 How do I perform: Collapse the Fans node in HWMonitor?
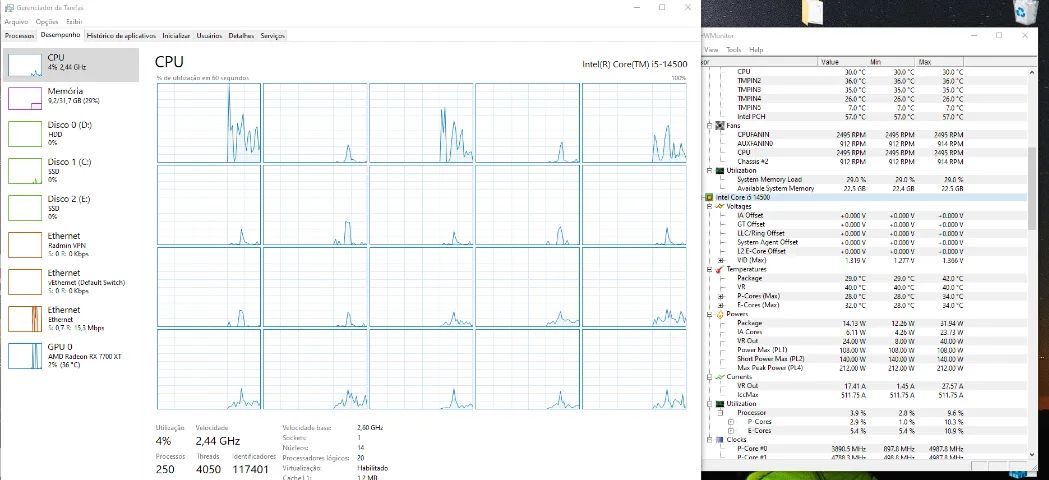pyautogui.click(x=710, y=125)
